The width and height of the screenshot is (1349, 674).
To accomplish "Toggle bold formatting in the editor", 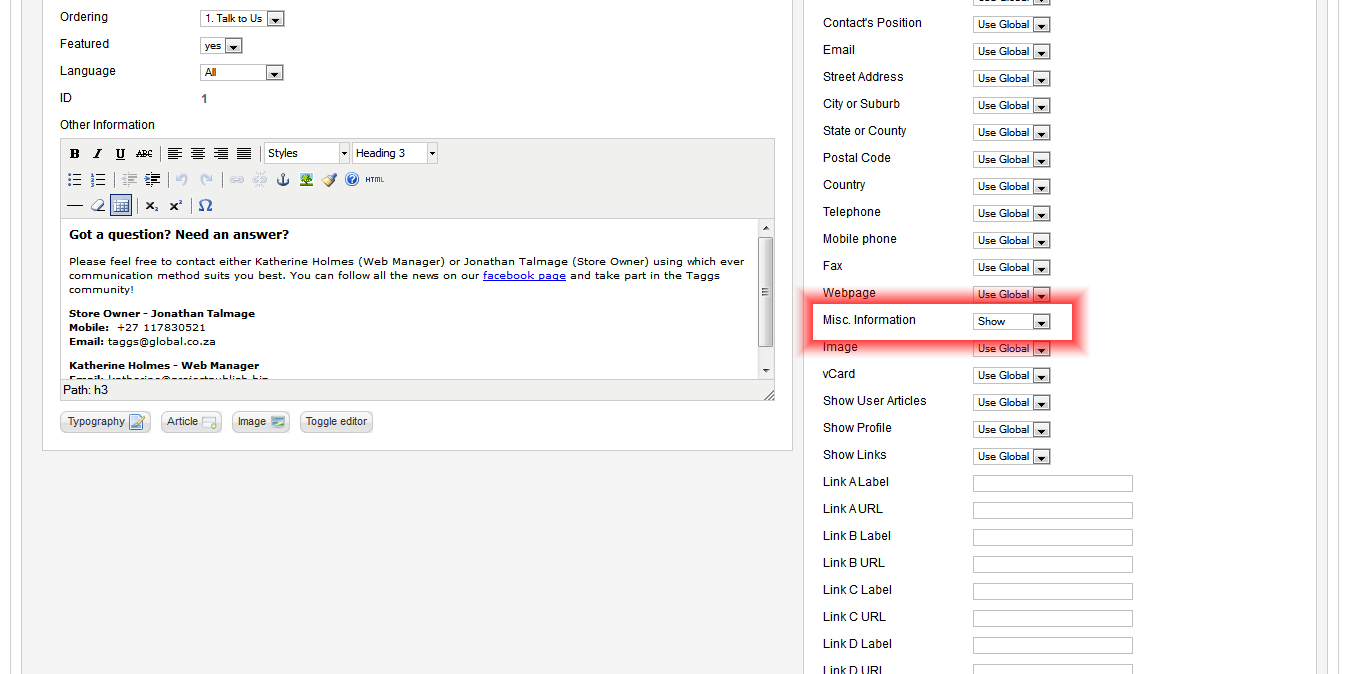I will click(x=75, y=154).
